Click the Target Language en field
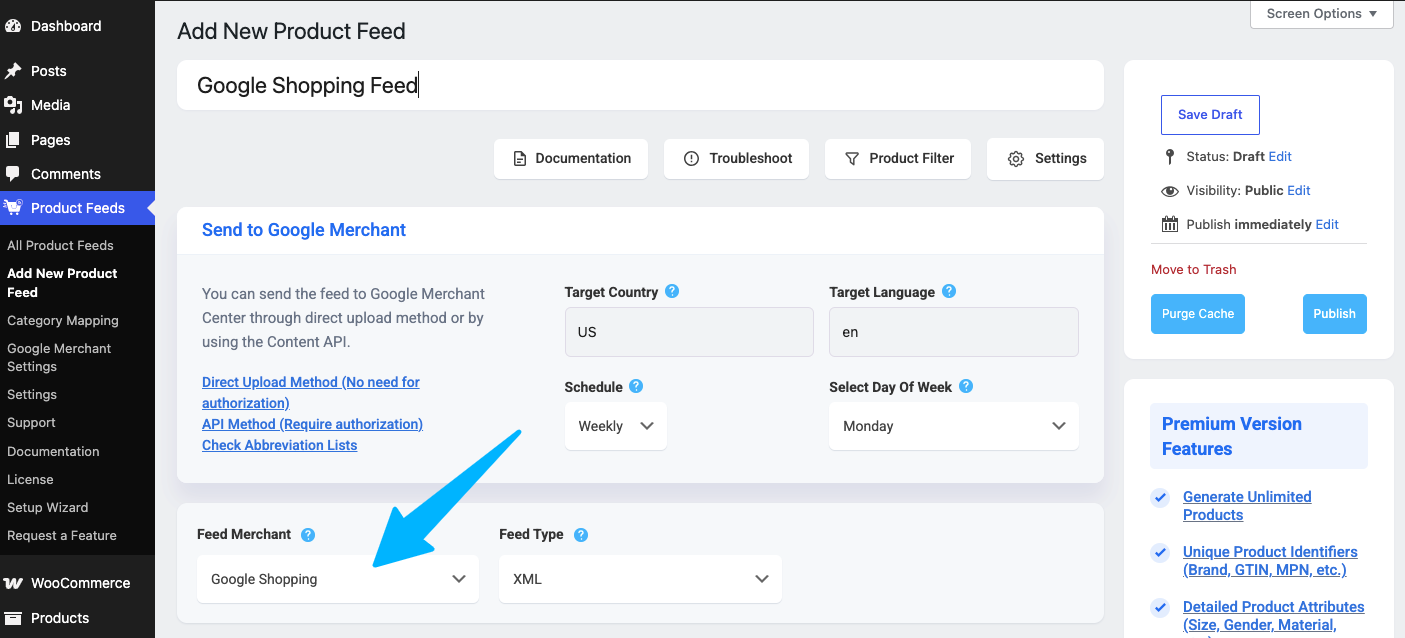Image resolution: width=1405 pixels, height=638 pixels. point(954,332)
